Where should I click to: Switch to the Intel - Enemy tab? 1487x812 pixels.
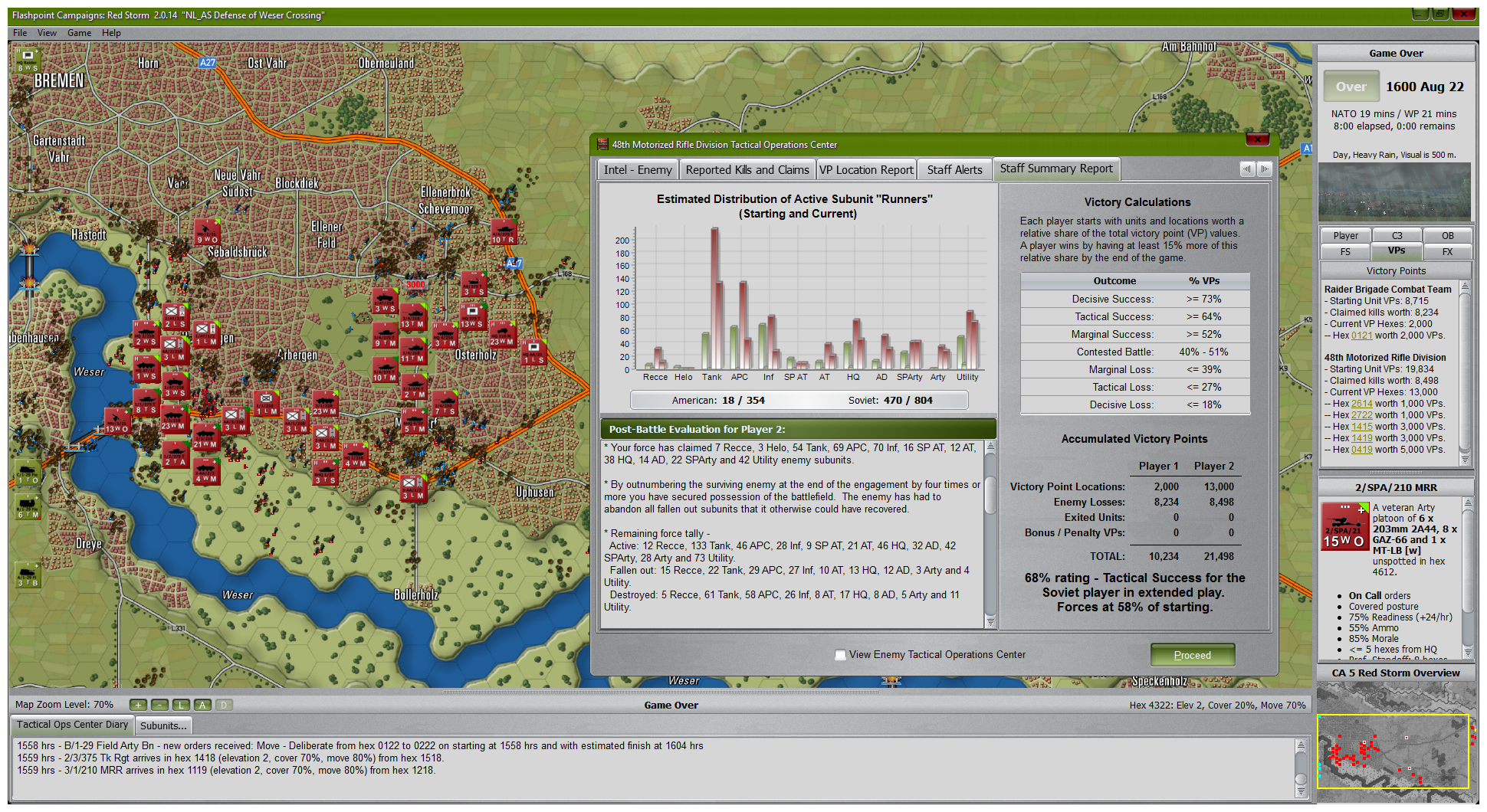[x=638, y=170]
